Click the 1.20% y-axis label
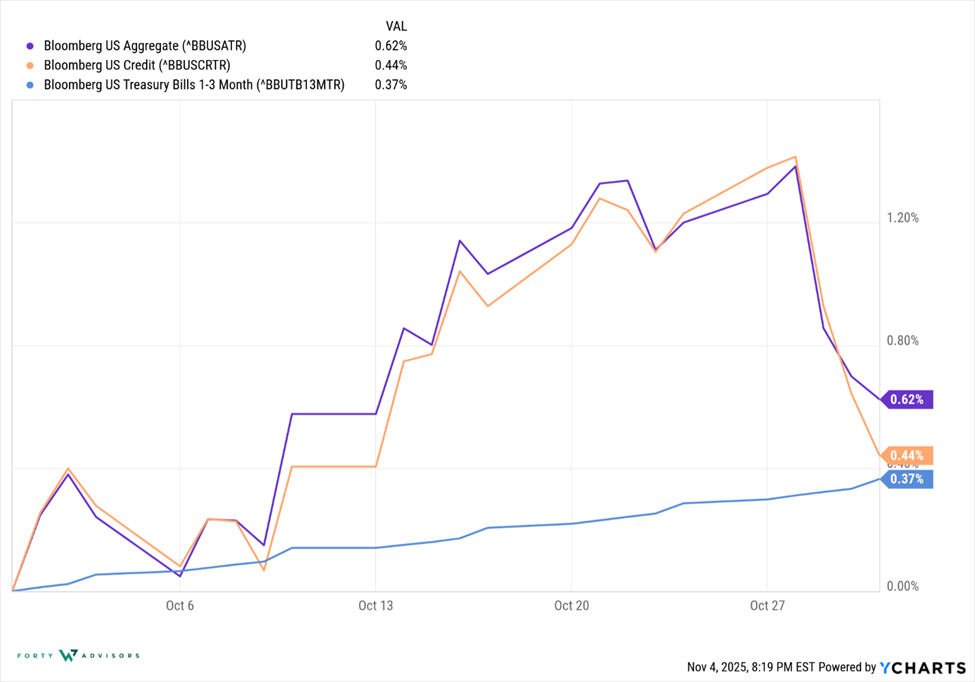The width and height of the screenshot is (975, 682). 903,218
